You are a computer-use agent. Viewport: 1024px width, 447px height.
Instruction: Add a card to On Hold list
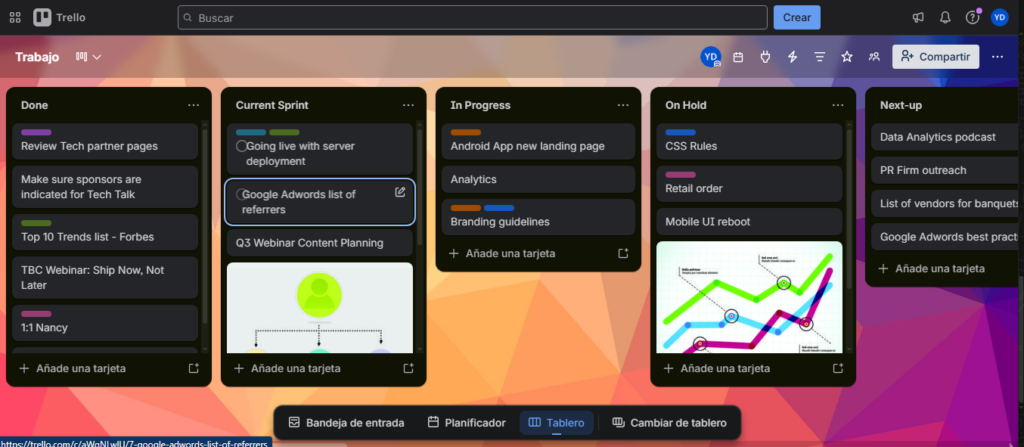pyautogui.click(x=726, y=369)
